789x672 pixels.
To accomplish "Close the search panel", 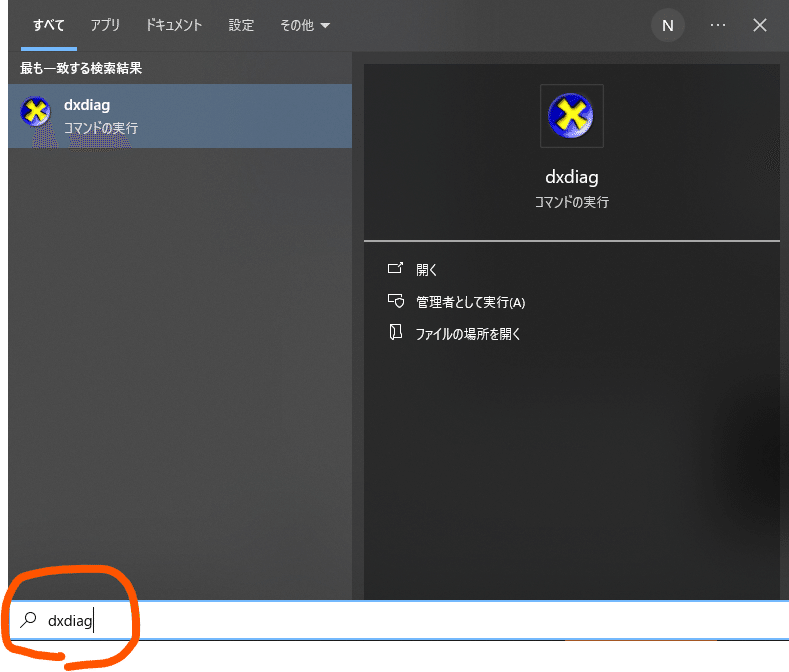I will point(760,25).
